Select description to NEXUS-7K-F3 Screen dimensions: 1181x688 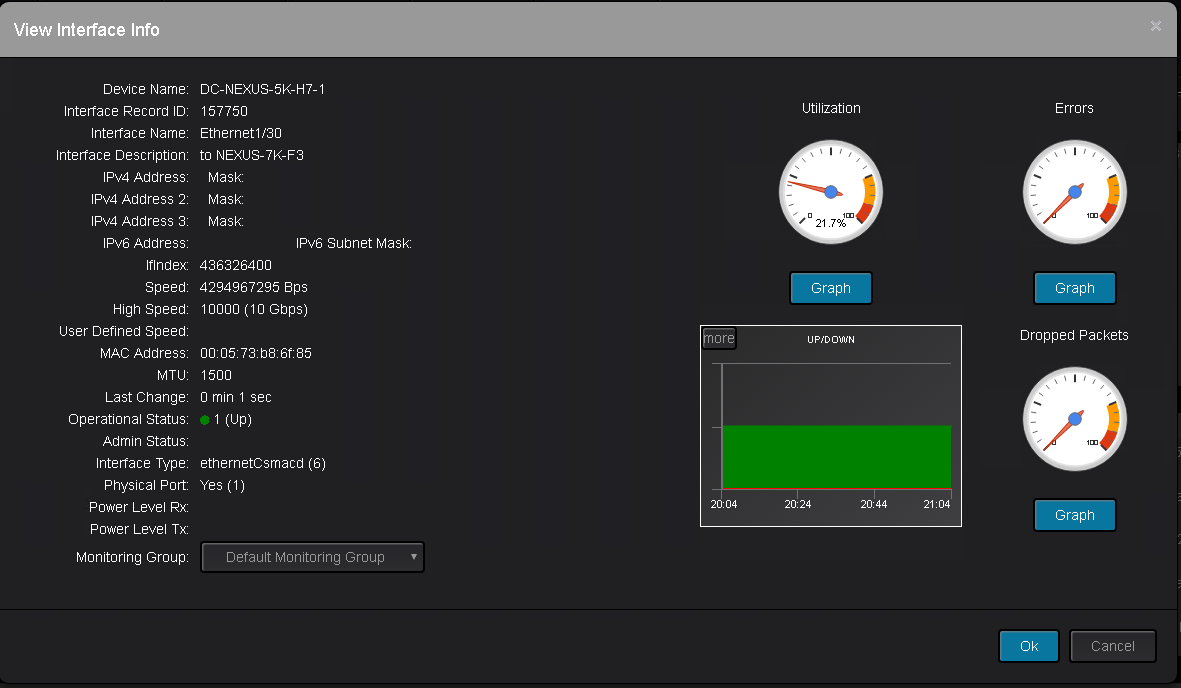point(252,155)
